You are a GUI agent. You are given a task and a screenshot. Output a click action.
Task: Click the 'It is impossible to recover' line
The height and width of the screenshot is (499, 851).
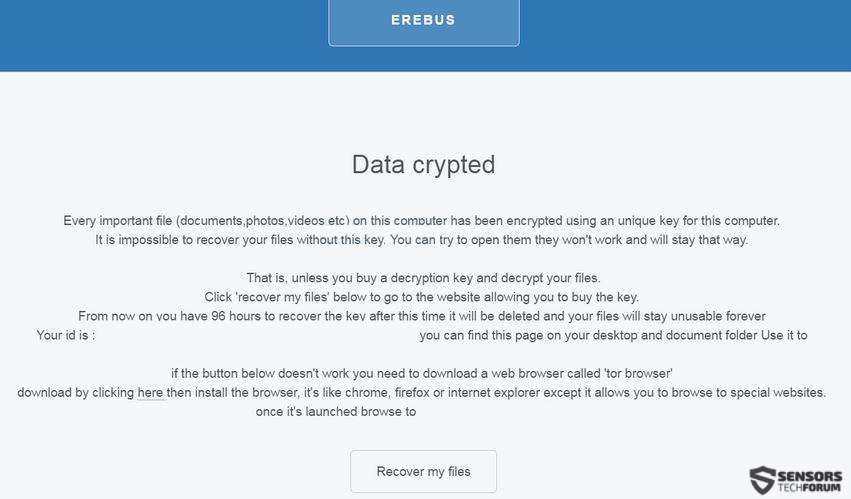coord(421,240)
